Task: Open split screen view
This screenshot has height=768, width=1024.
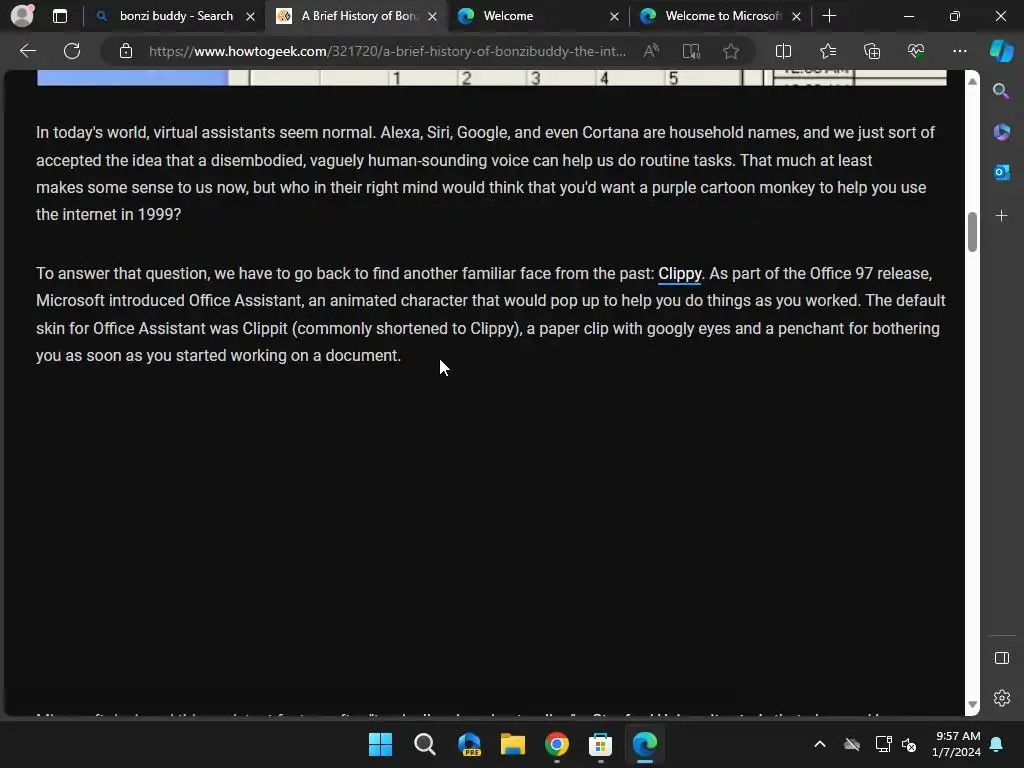Action: tap(783, 51)
